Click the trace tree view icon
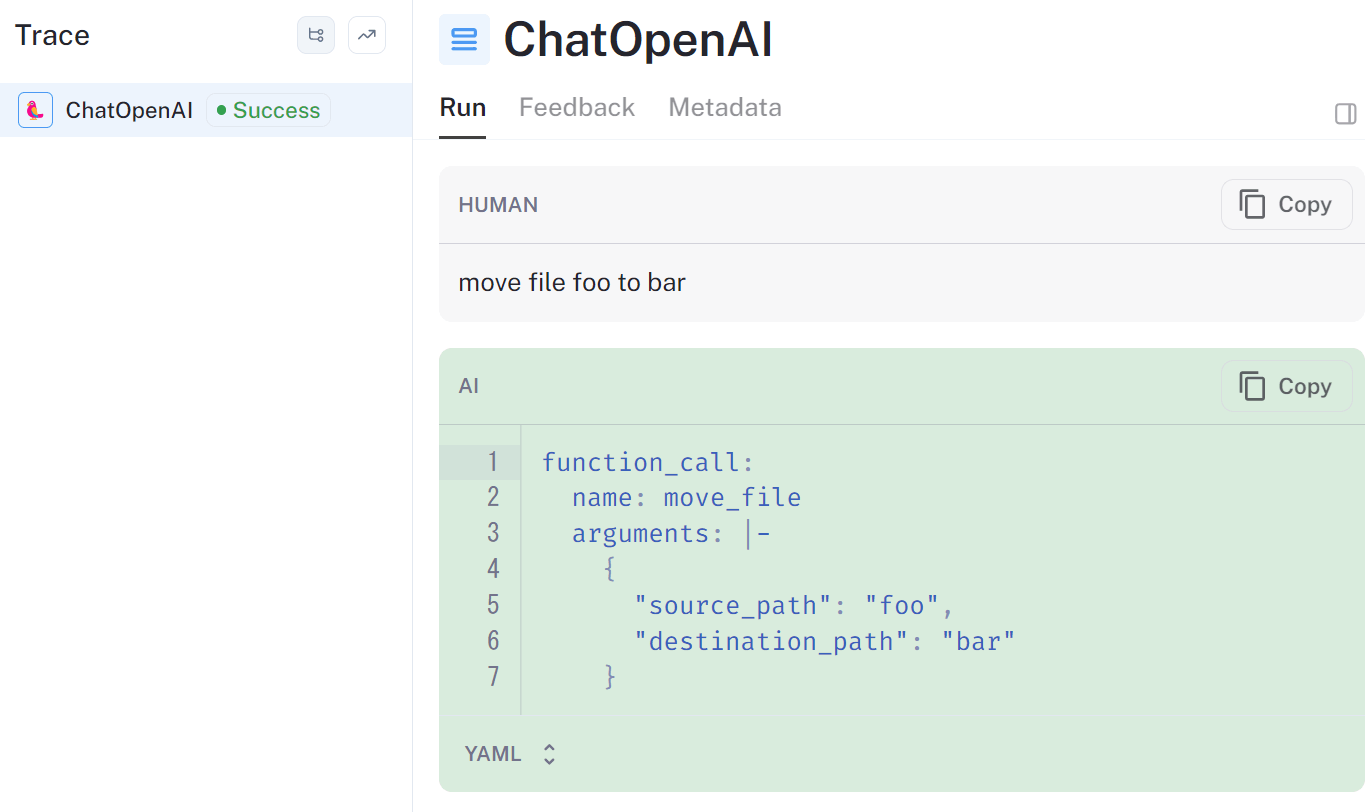 click(x=316, y=36)
